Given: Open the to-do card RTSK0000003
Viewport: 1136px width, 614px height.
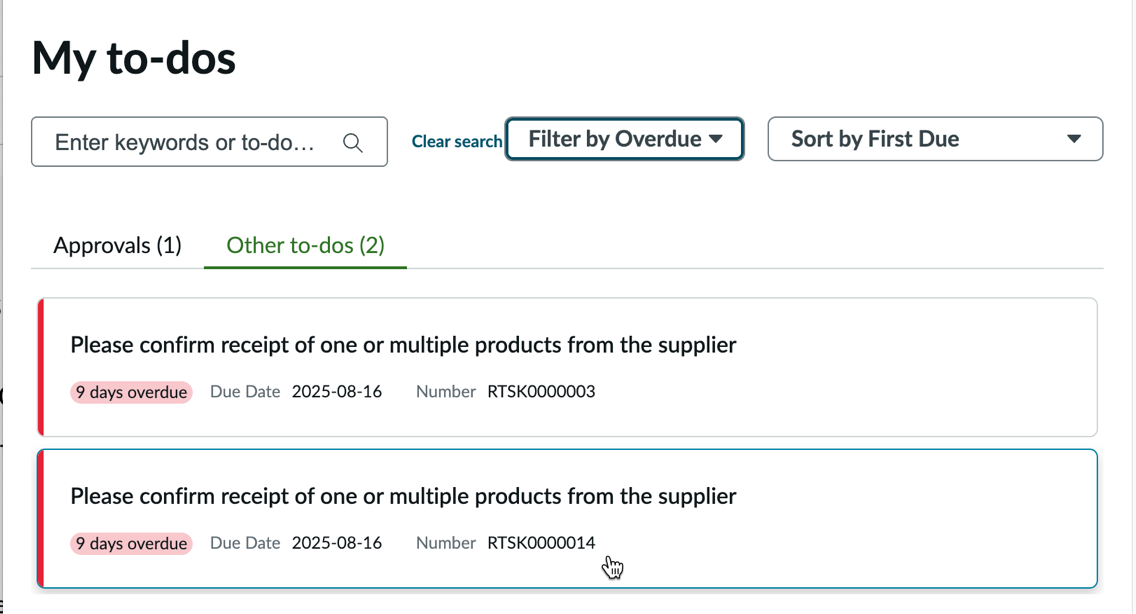Looking at the screenshot, I should click(567, 367).
